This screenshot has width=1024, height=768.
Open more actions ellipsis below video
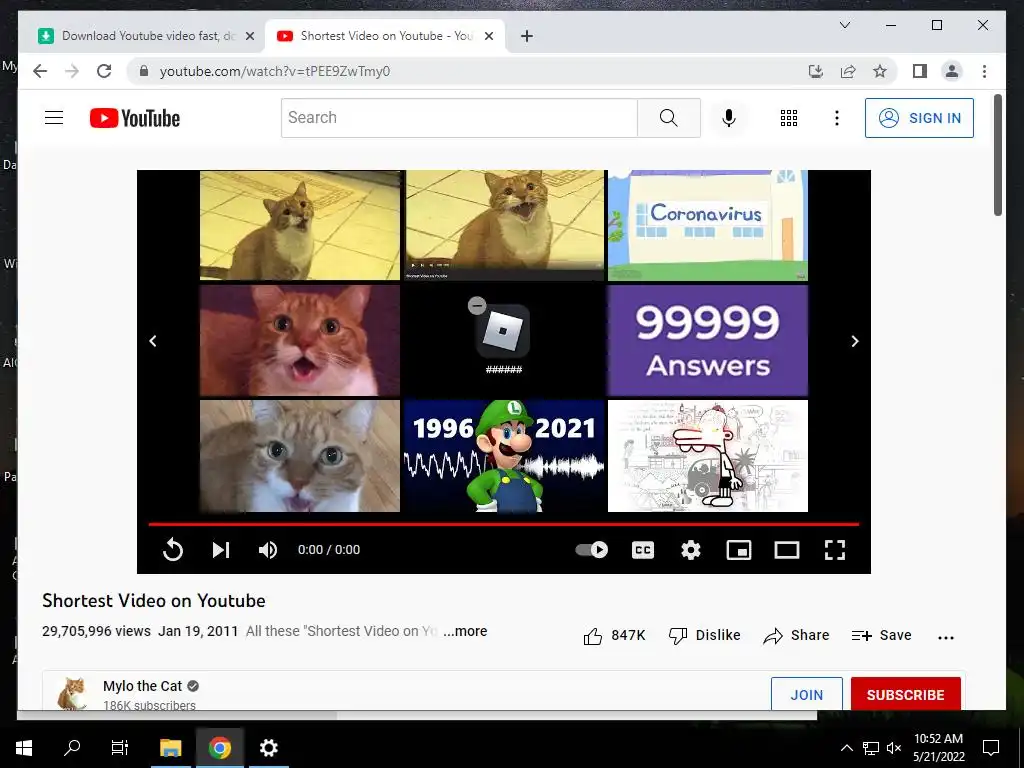pyautogui.click(x=946, y=637)
